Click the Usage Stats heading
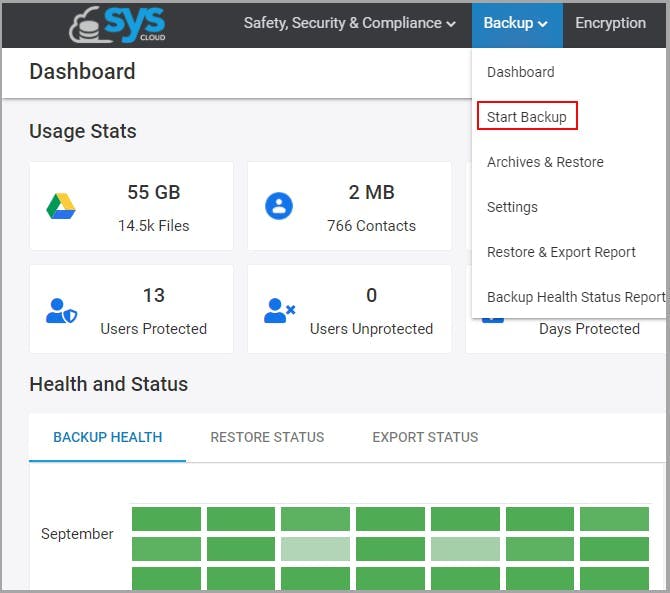670x593 pixels. pos(83,131)
